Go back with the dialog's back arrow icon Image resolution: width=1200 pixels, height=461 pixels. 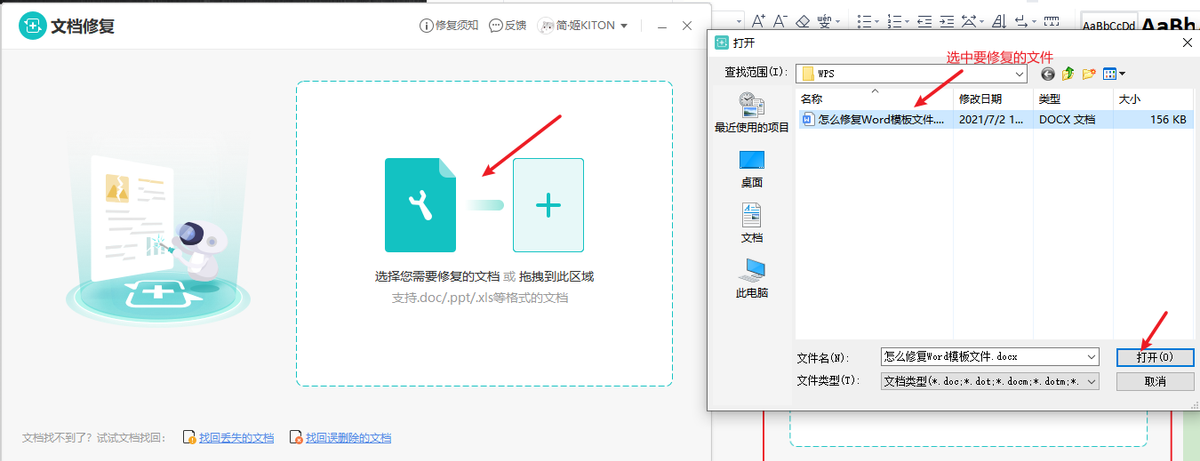(x=1047, y=73)
